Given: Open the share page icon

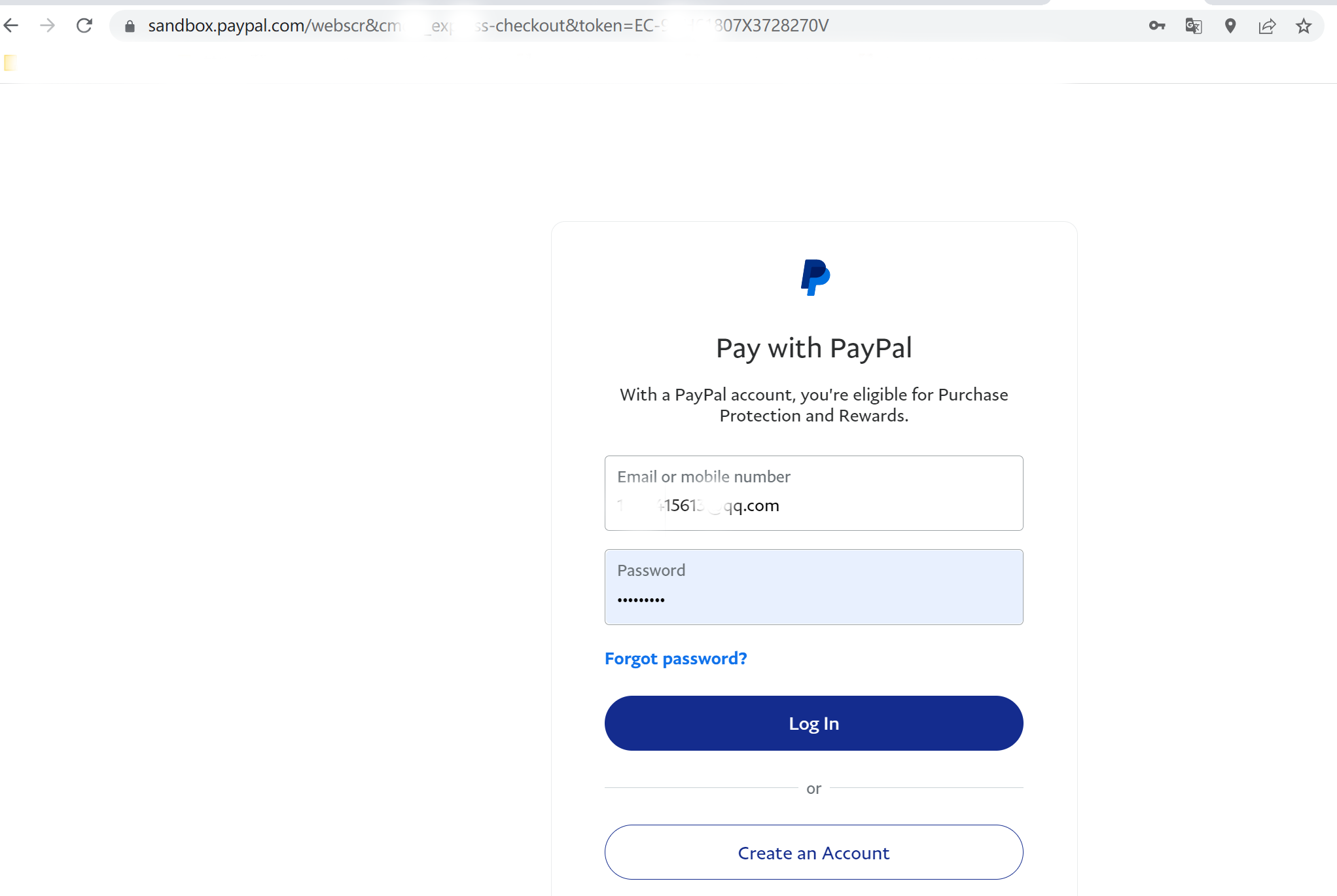Looking at the screenshot, I should click(1268, 26).
